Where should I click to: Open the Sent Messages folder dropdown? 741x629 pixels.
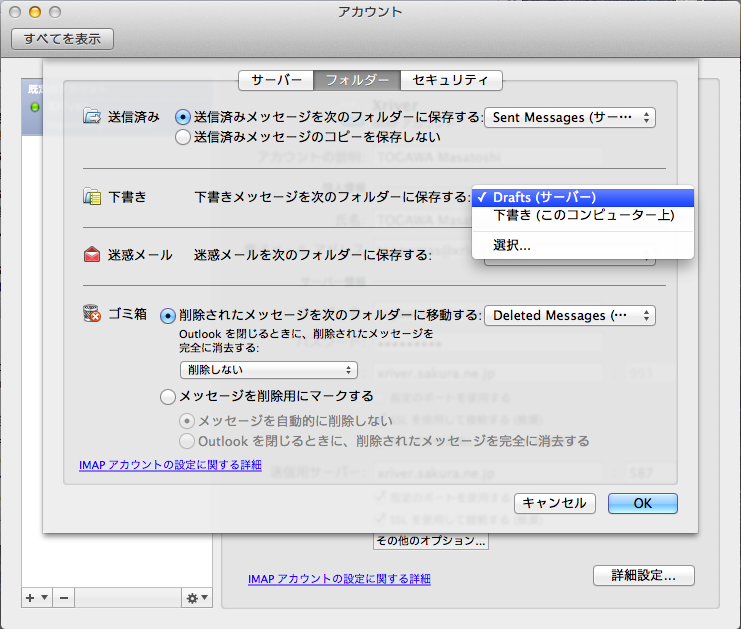(569, 117)
